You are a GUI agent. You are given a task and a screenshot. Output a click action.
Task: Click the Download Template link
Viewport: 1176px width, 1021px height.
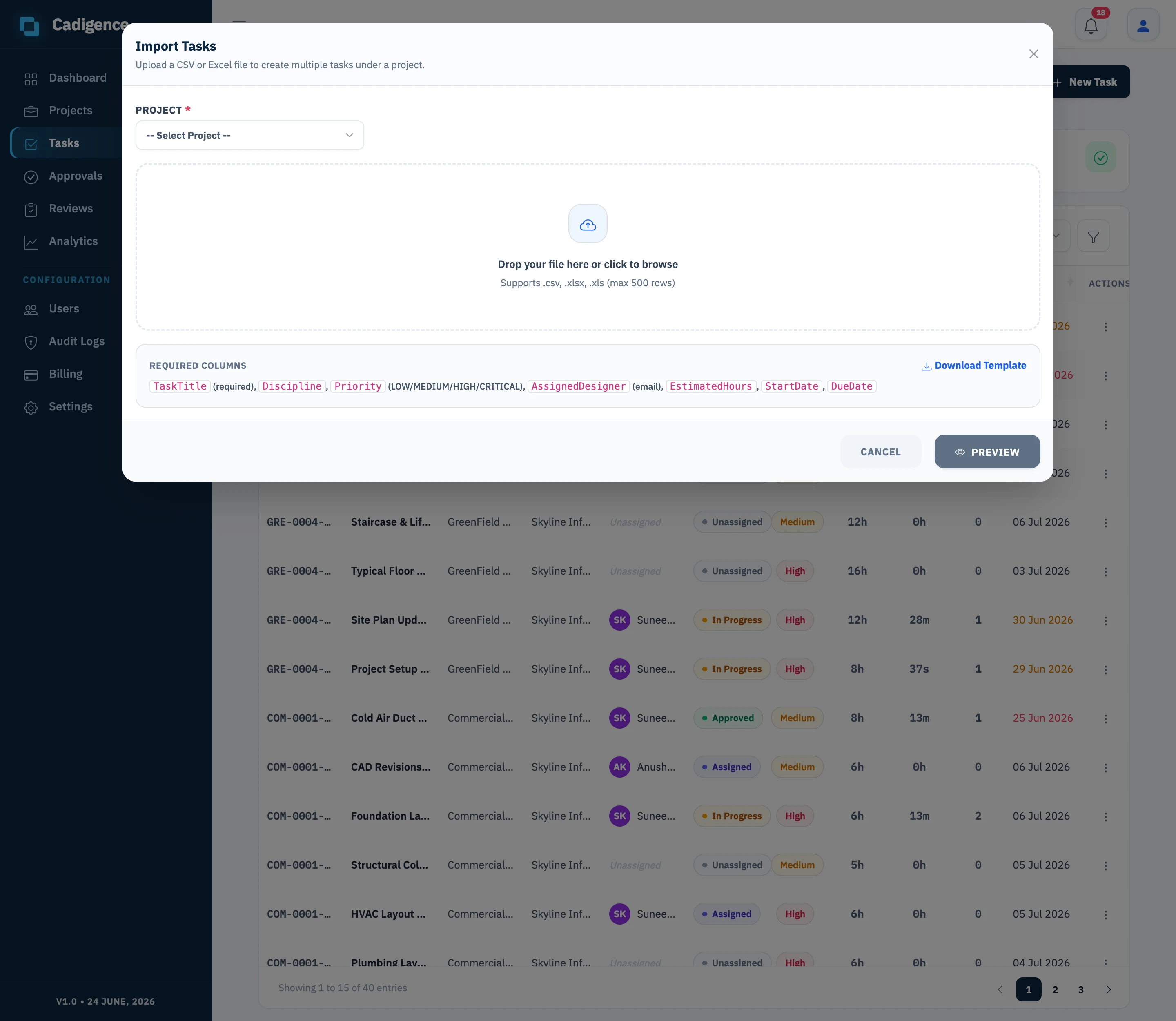click(x=973, y=366)
